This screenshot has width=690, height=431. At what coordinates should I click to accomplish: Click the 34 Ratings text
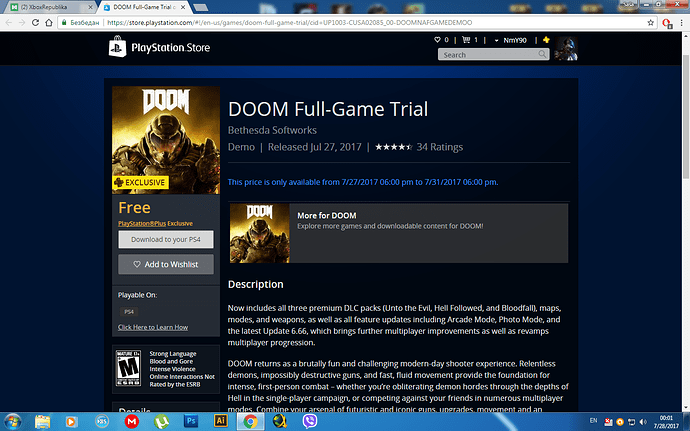coord(440,147)
